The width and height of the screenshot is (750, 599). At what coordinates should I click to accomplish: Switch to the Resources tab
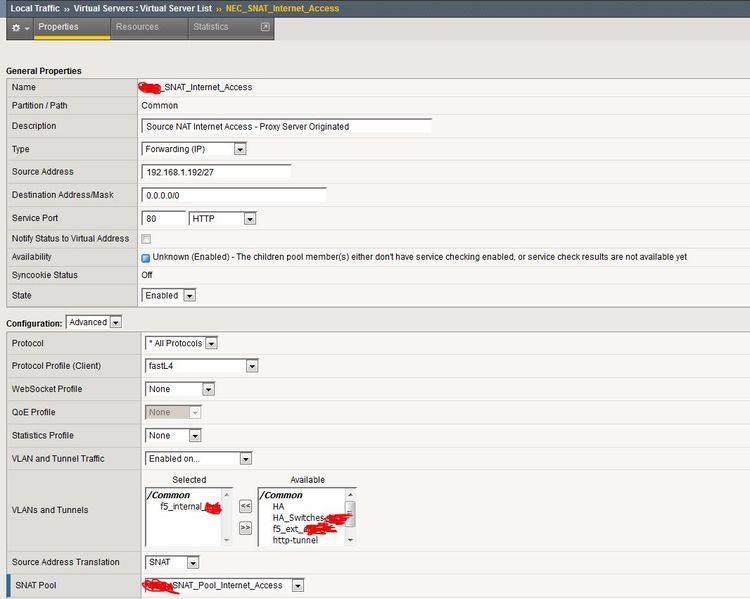point(137,27)
